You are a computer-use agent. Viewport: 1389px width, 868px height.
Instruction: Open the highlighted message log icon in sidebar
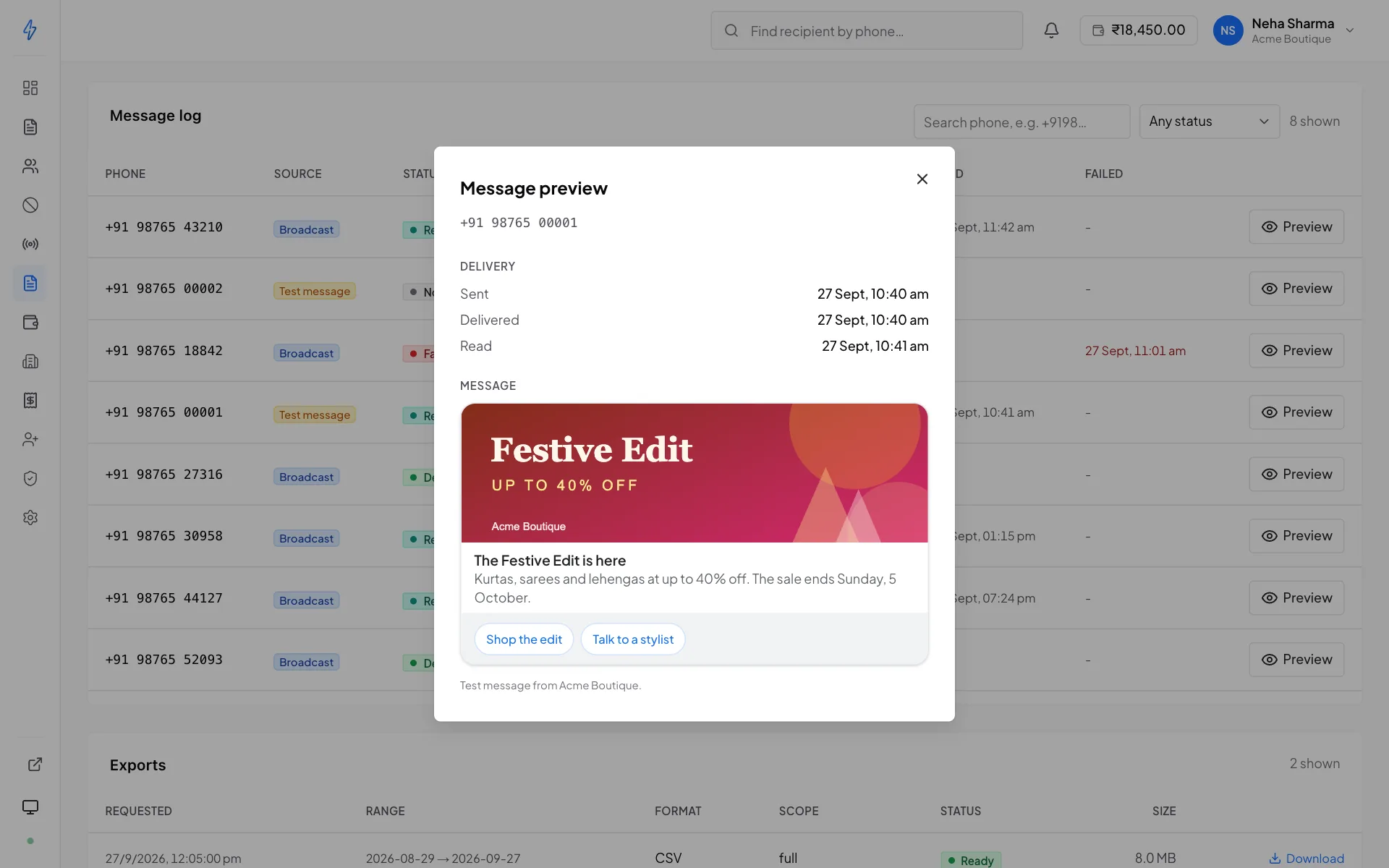pos(30,283)
